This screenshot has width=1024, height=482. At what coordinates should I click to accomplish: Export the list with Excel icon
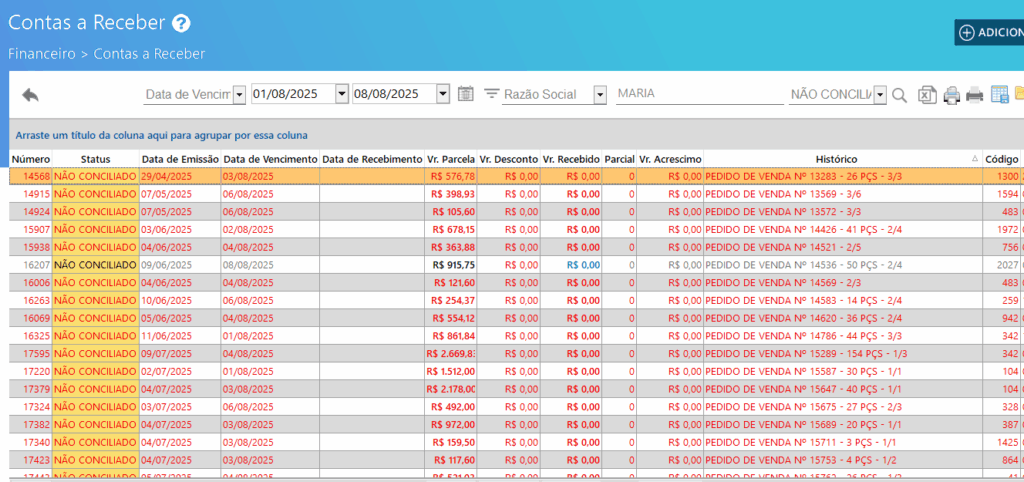click(927, 95)
